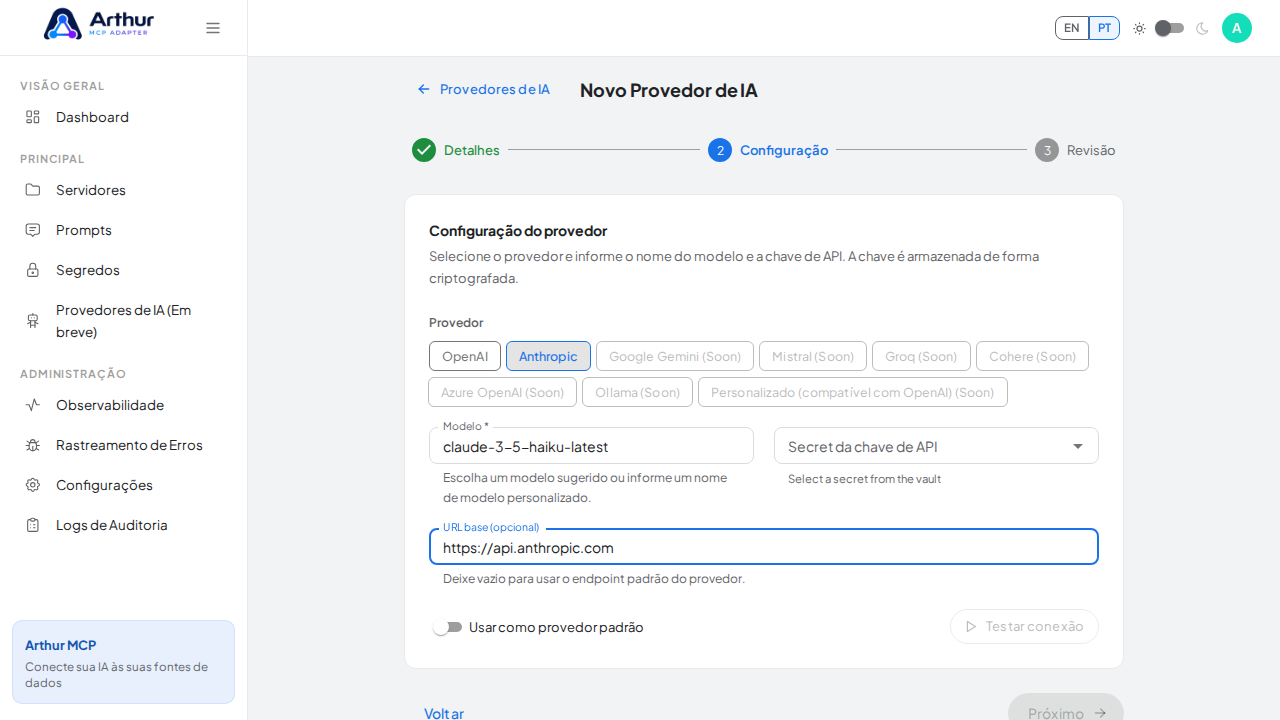Switch language to PT
This screenshot has width=1280, height=720.
(1104, 28)
